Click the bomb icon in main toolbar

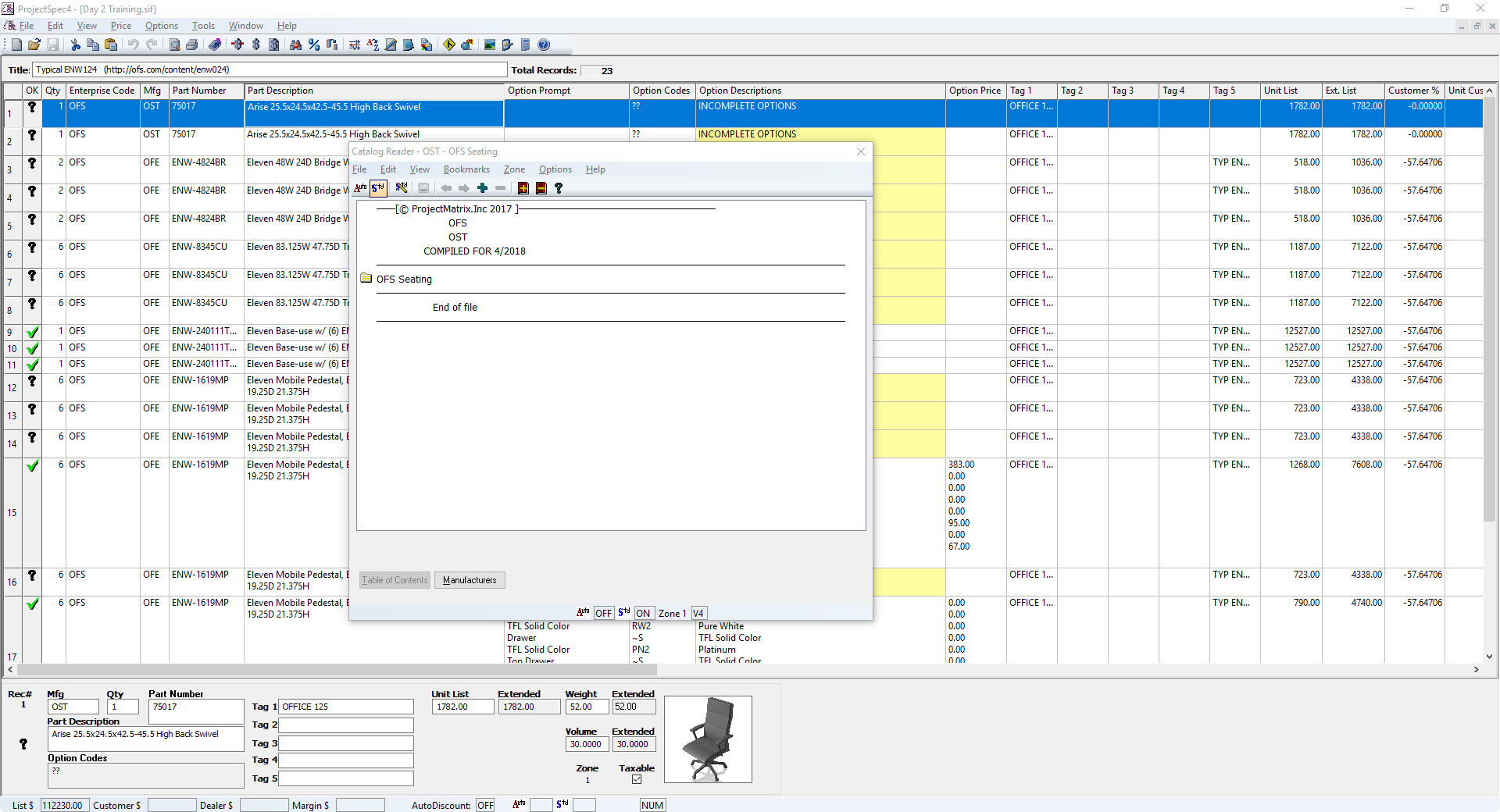tap(467, 45)
